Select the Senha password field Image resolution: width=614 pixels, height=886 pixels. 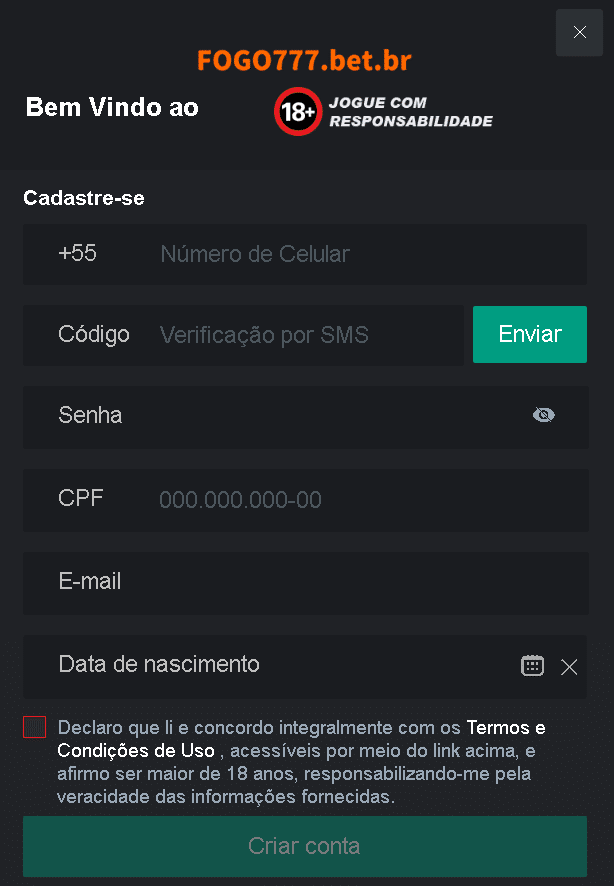320,416
